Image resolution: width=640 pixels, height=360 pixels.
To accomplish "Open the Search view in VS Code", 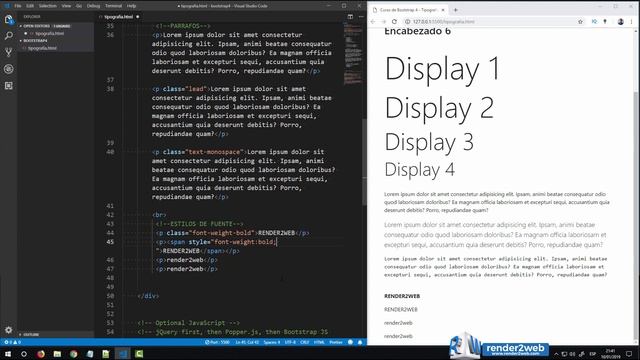I will pyautogui.click(x=9, y=36).
